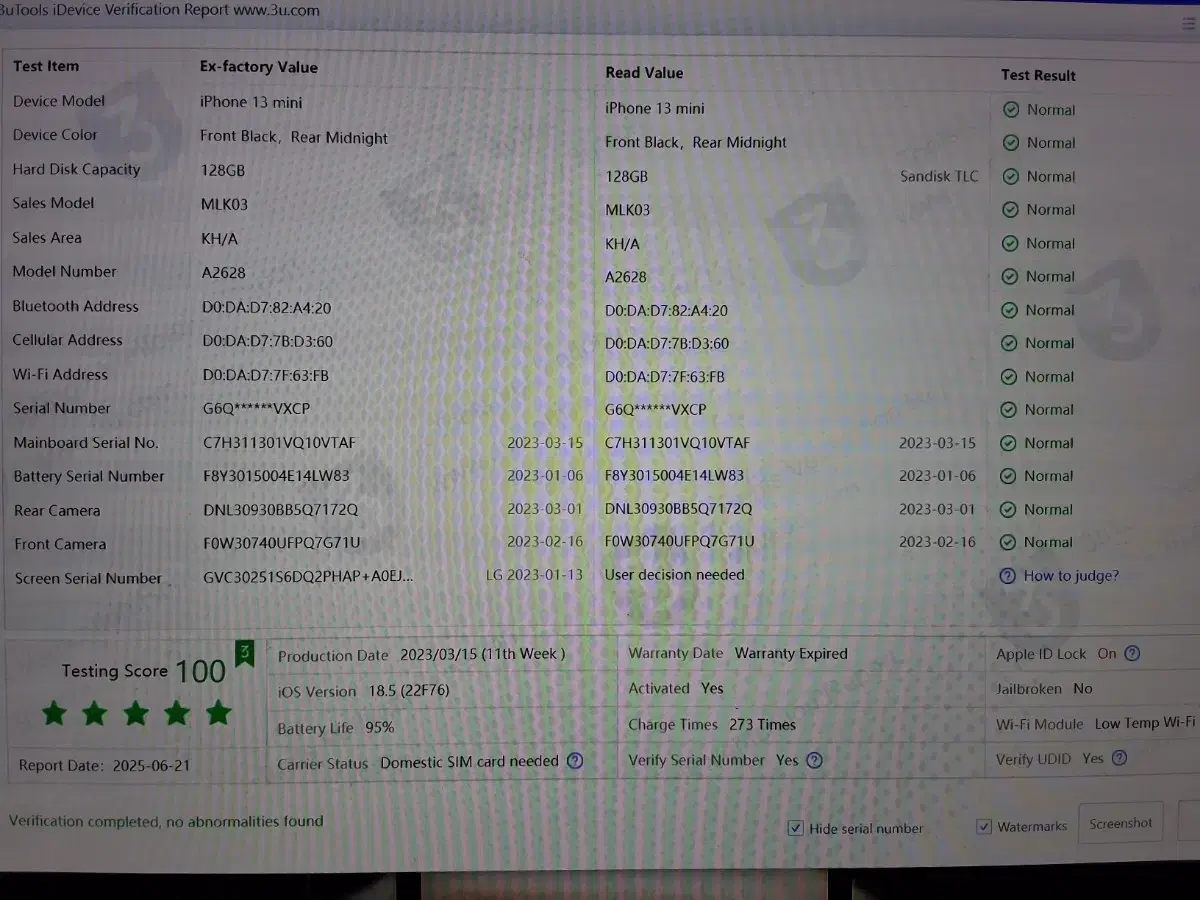
Task: Click the first green rating star
Action: click(x=54, y=713)
